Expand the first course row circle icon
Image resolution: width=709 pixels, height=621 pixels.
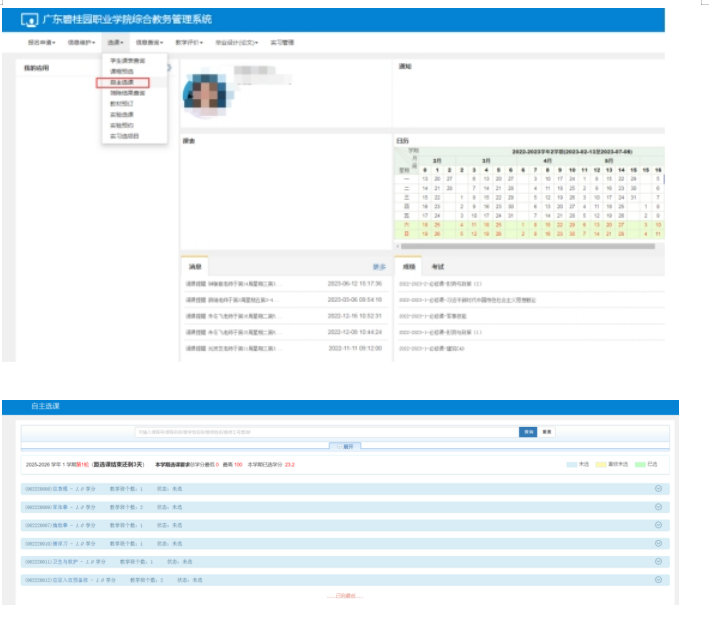pyautogui.click(x=658, y=488)
